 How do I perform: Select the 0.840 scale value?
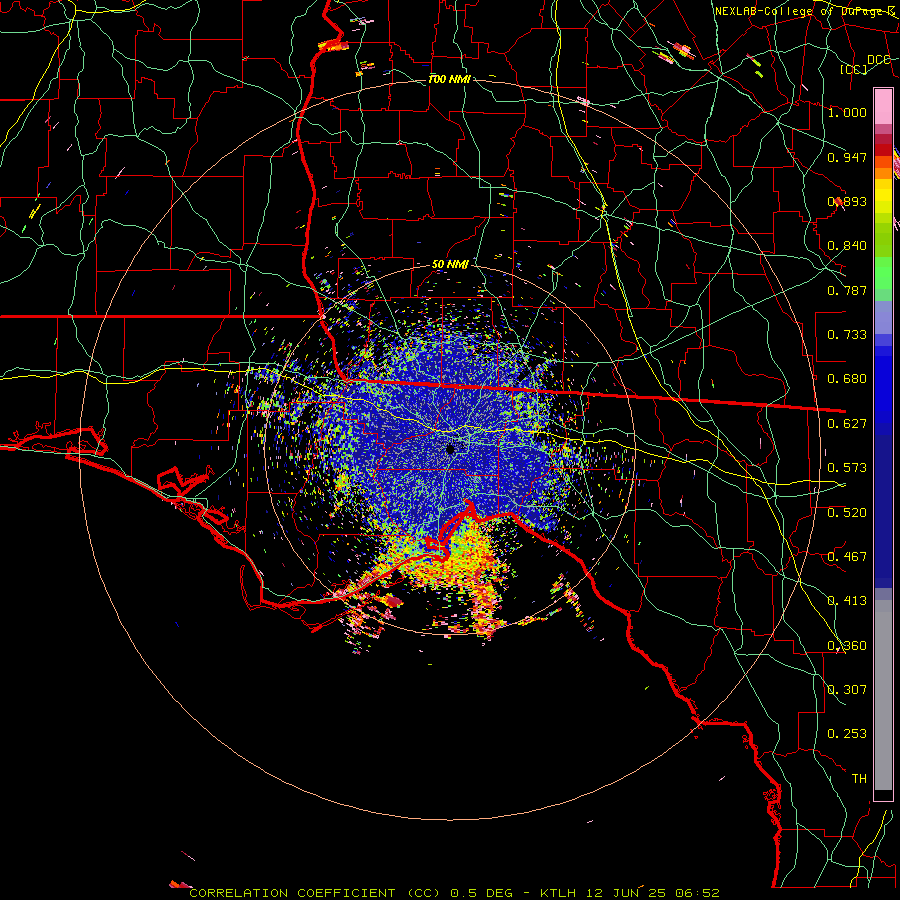[847, 246]
